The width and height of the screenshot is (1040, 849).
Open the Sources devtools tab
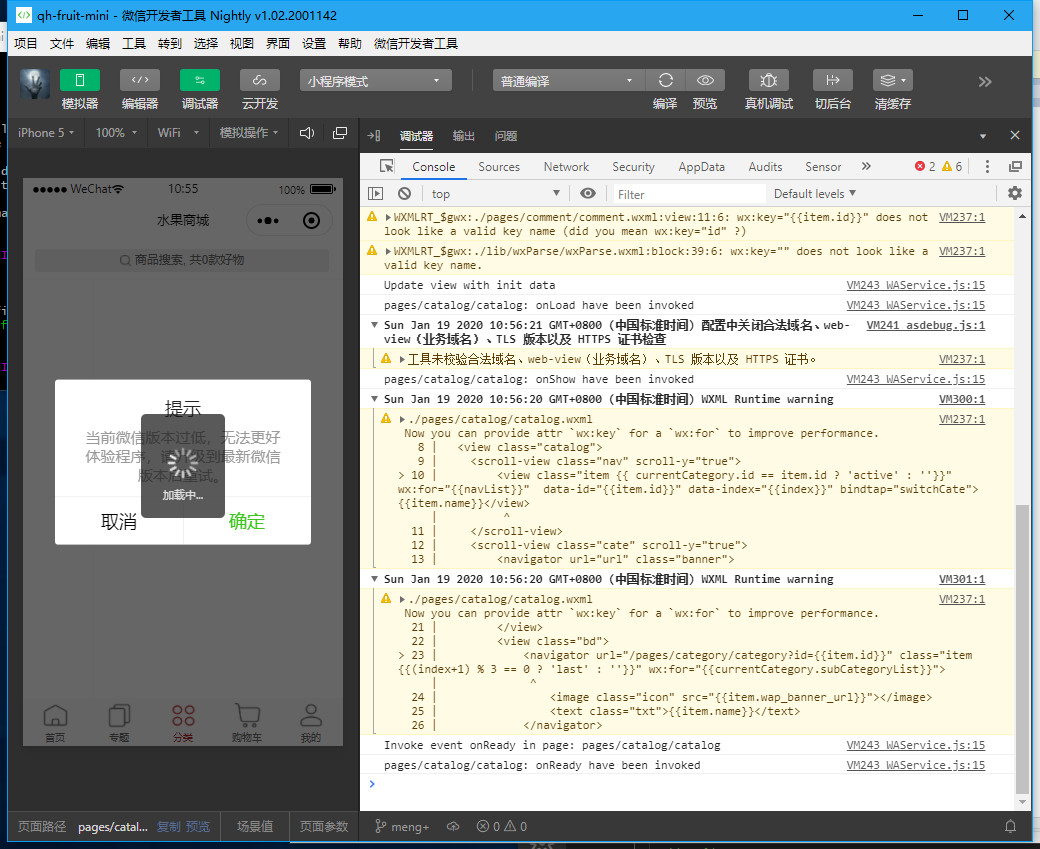(499, 167)
